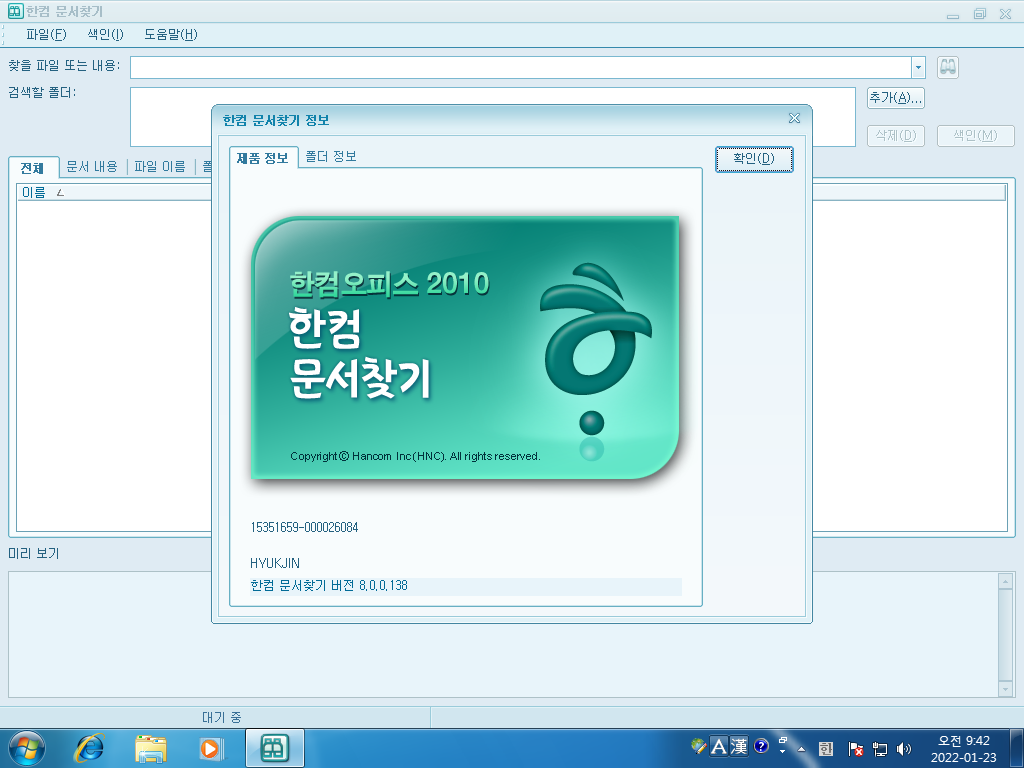Click the 漢 Hanja conversion tray icon
This screenshot has height=768, width=1024.
[739, 746]
